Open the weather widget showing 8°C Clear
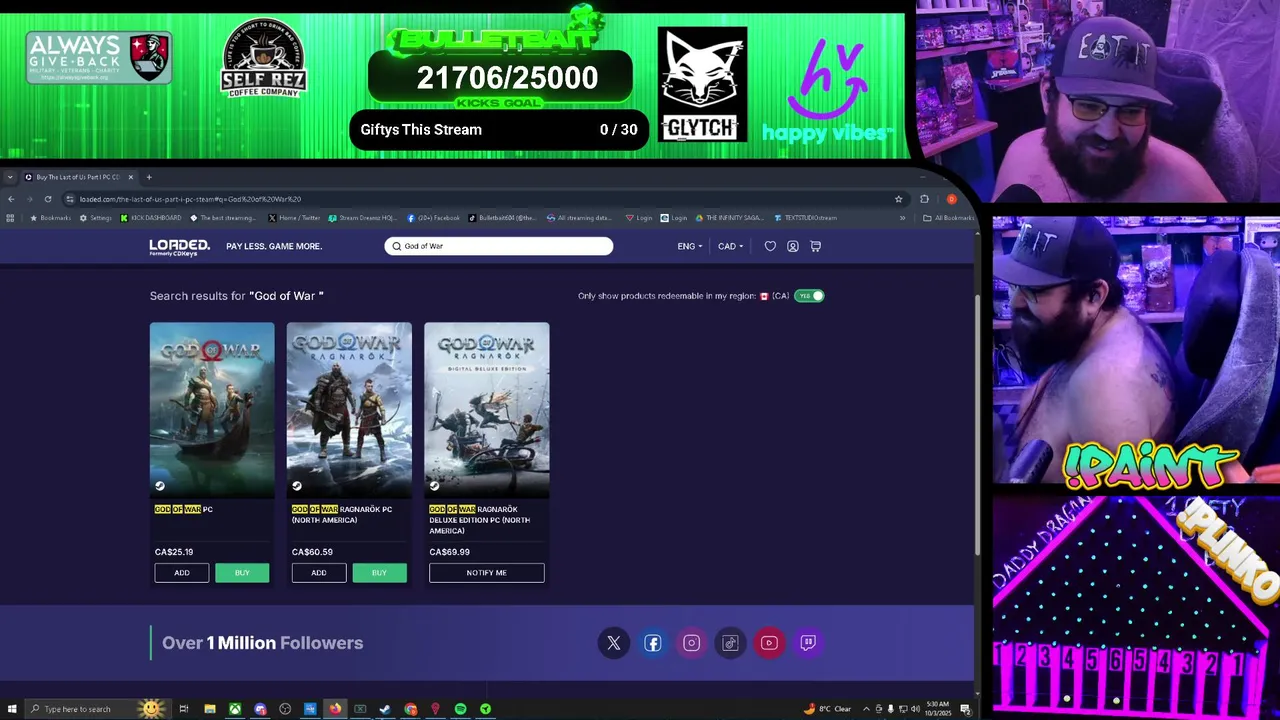Viewport: 1280px width, 720px height. coord(828,709)
